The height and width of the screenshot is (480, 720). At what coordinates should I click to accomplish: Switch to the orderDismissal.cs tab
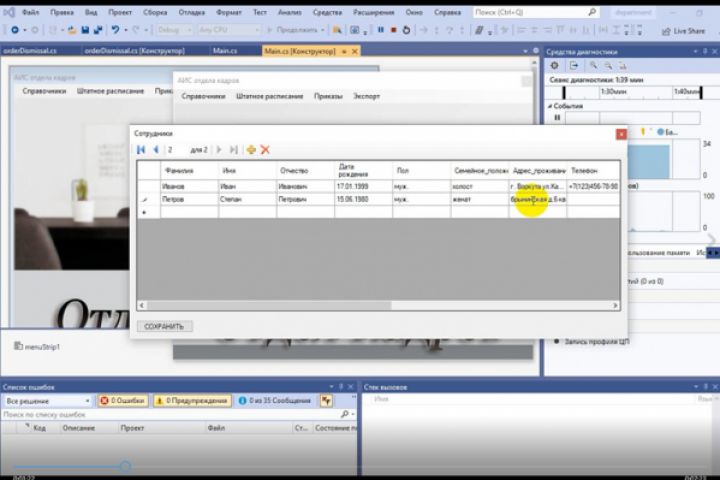pos(30,51)
